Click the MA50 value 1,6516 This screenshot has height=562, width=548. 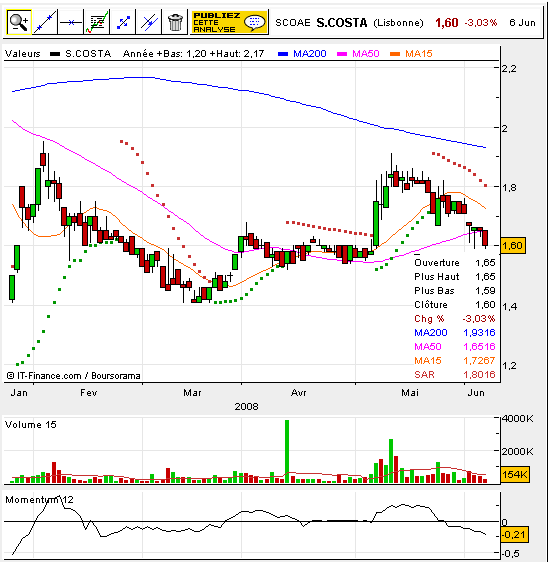coord(479,347)
